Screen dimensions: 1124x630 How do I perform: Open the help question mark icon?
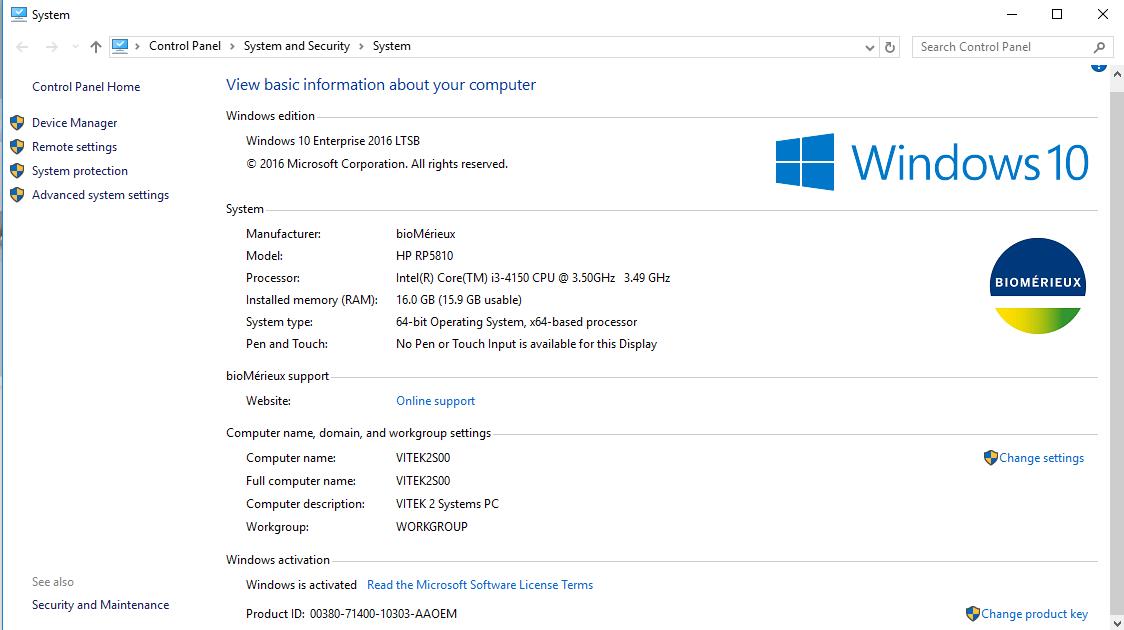coord(1098,66)
